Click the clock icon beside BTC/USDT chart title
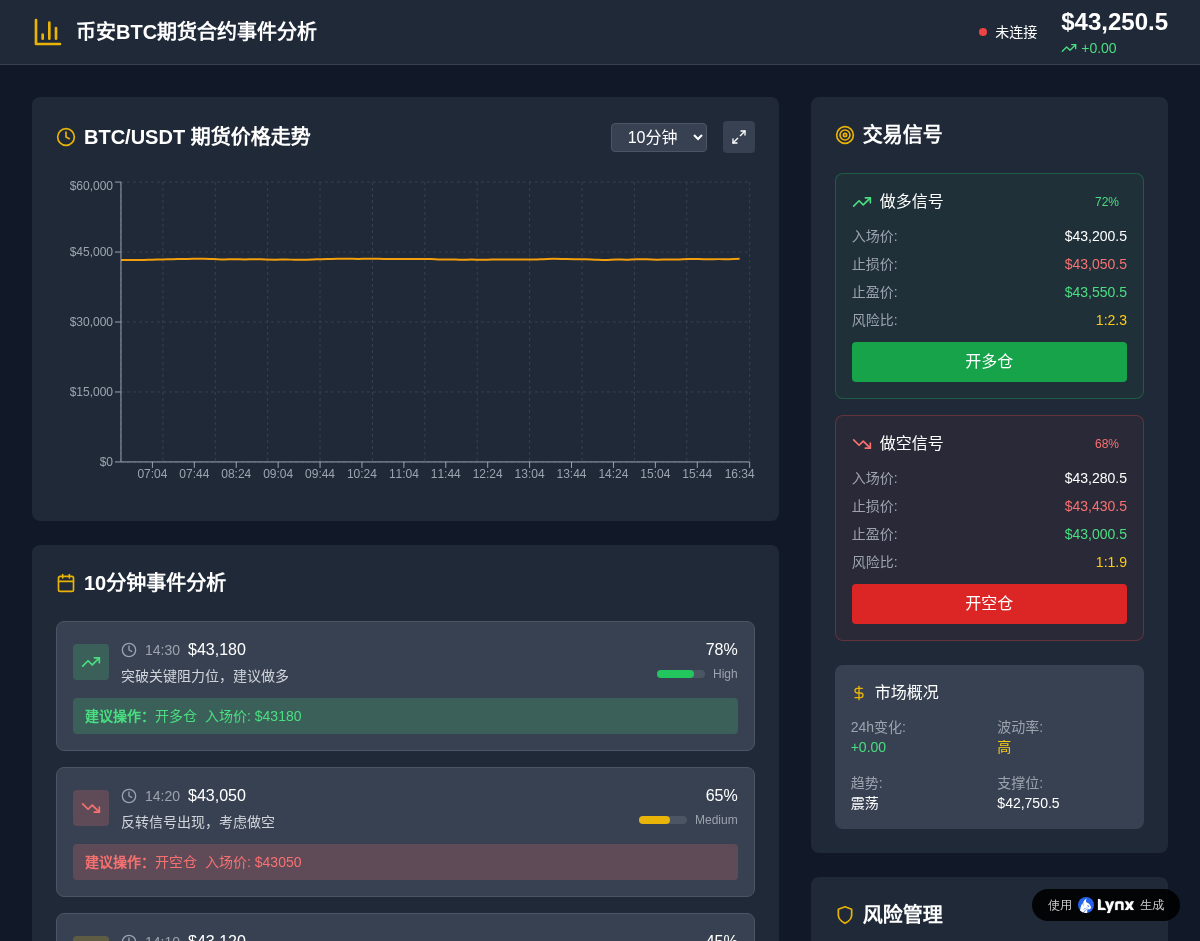This screenshot has width=1200, height=941. click(66, 137)
